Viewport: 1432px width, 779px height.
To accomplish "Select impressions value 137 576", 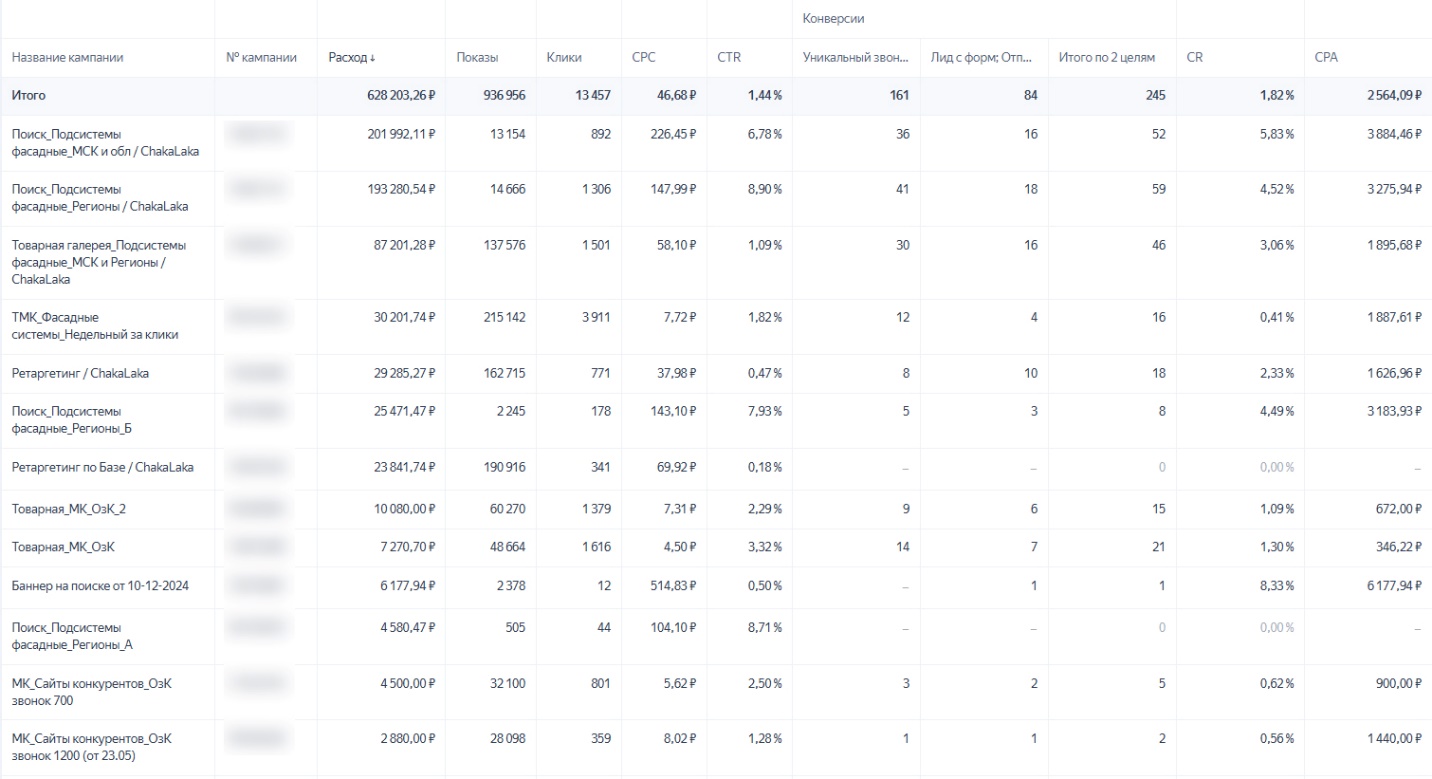I will pyautogui.click(x=505, y=245).
